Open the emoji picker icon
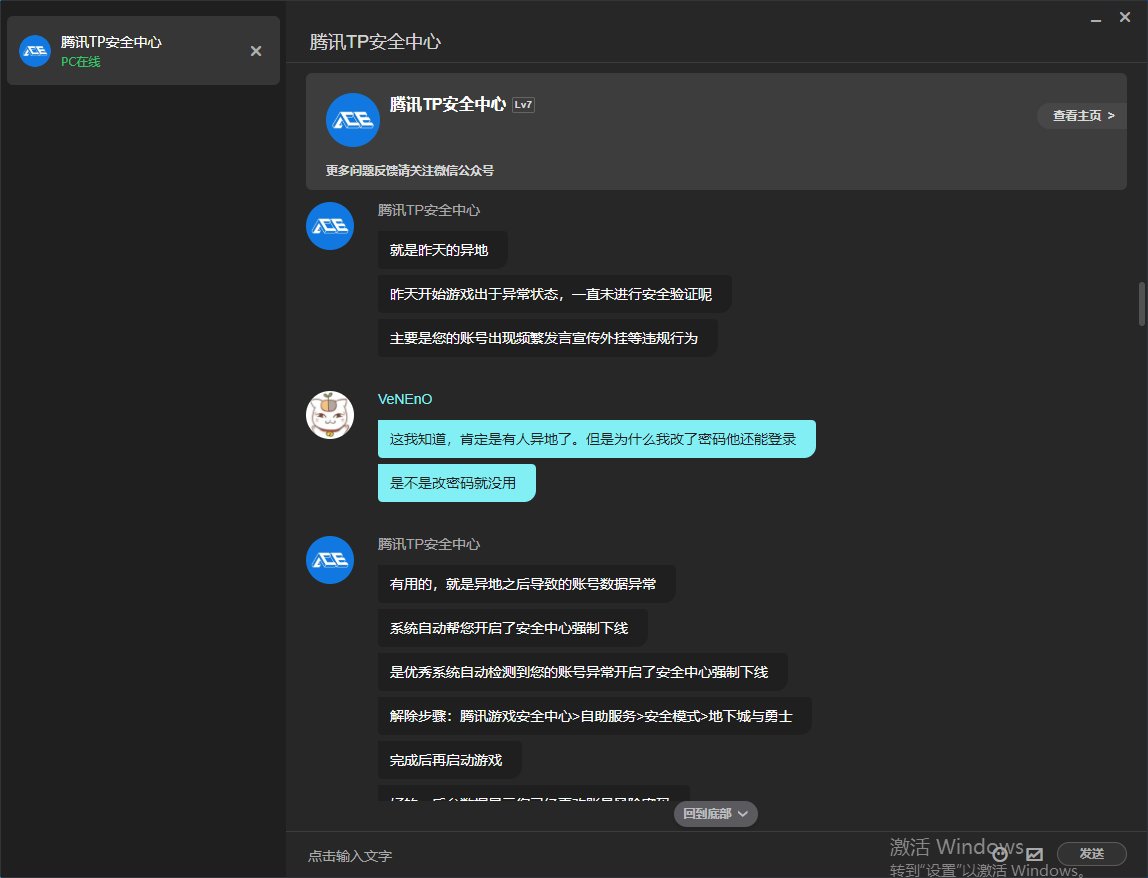 tap(999, 854)
